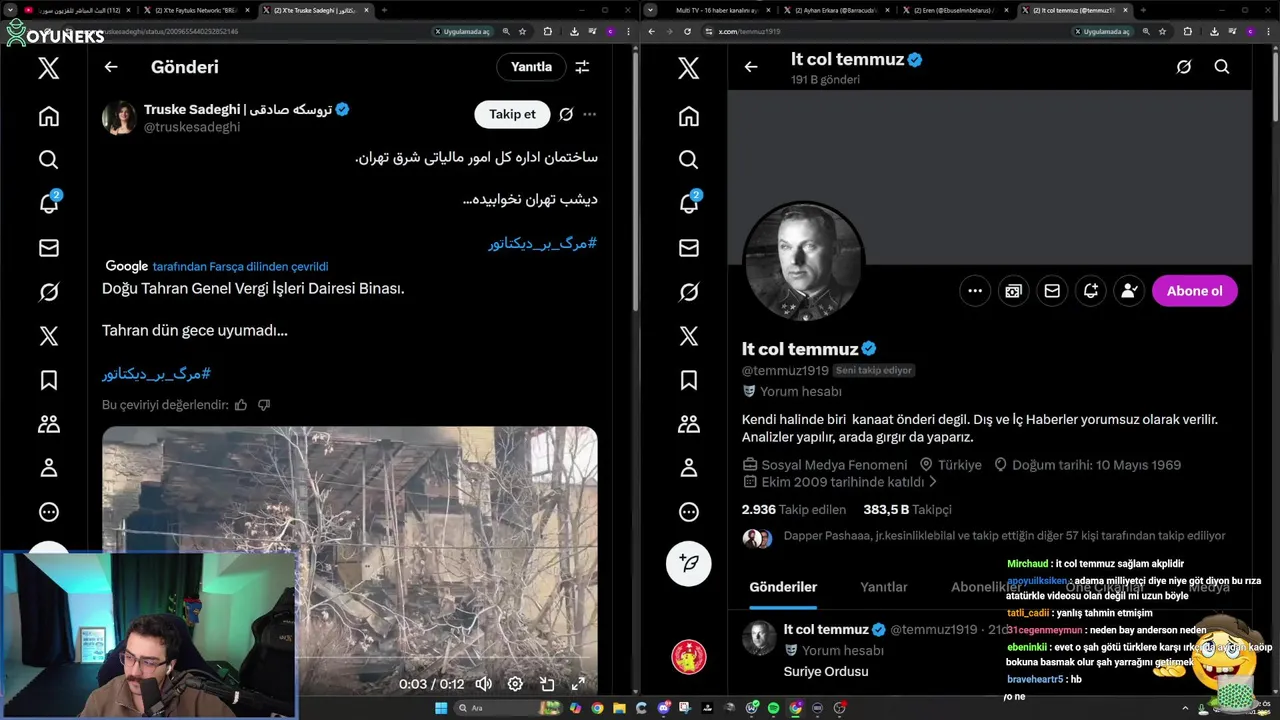Open Notifications in right window sidebar
Image resolution: width=1280 pixels, height=720 pixels.
click(688, 203)
